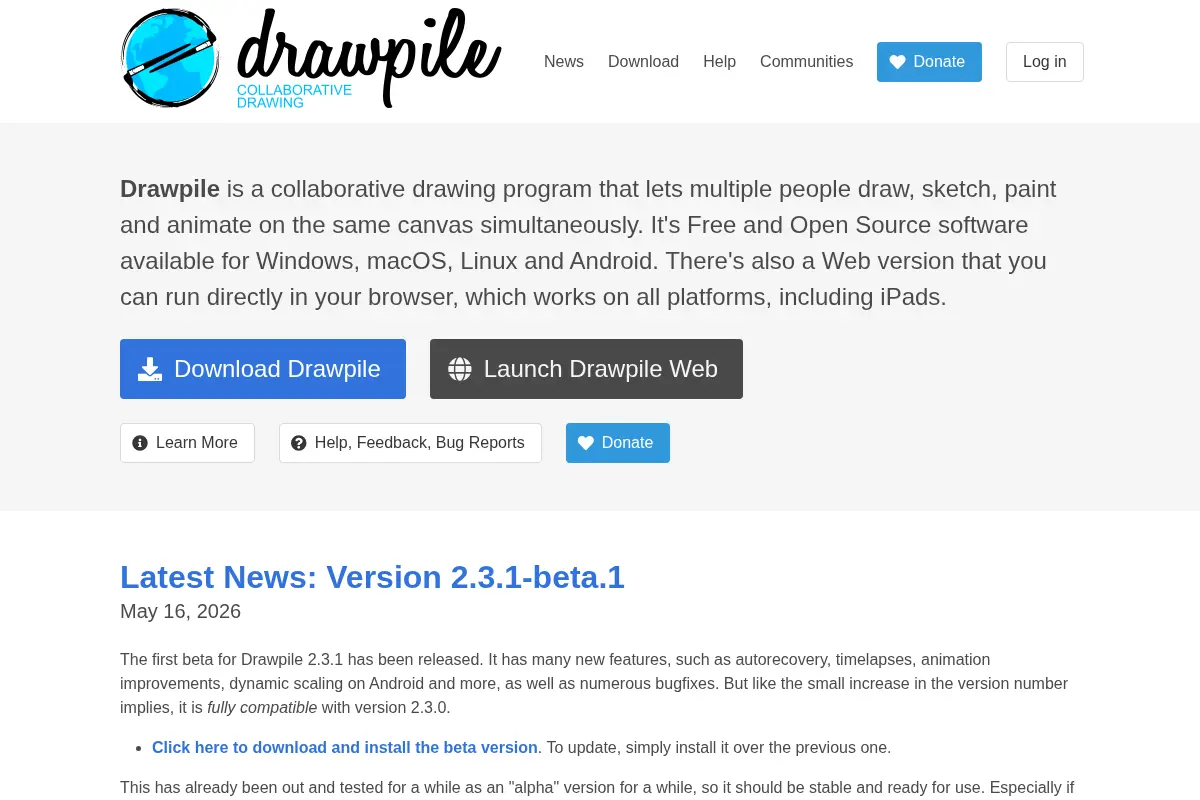Open the News menu item
The image size is (1200, 800).
tap(564, 62)
